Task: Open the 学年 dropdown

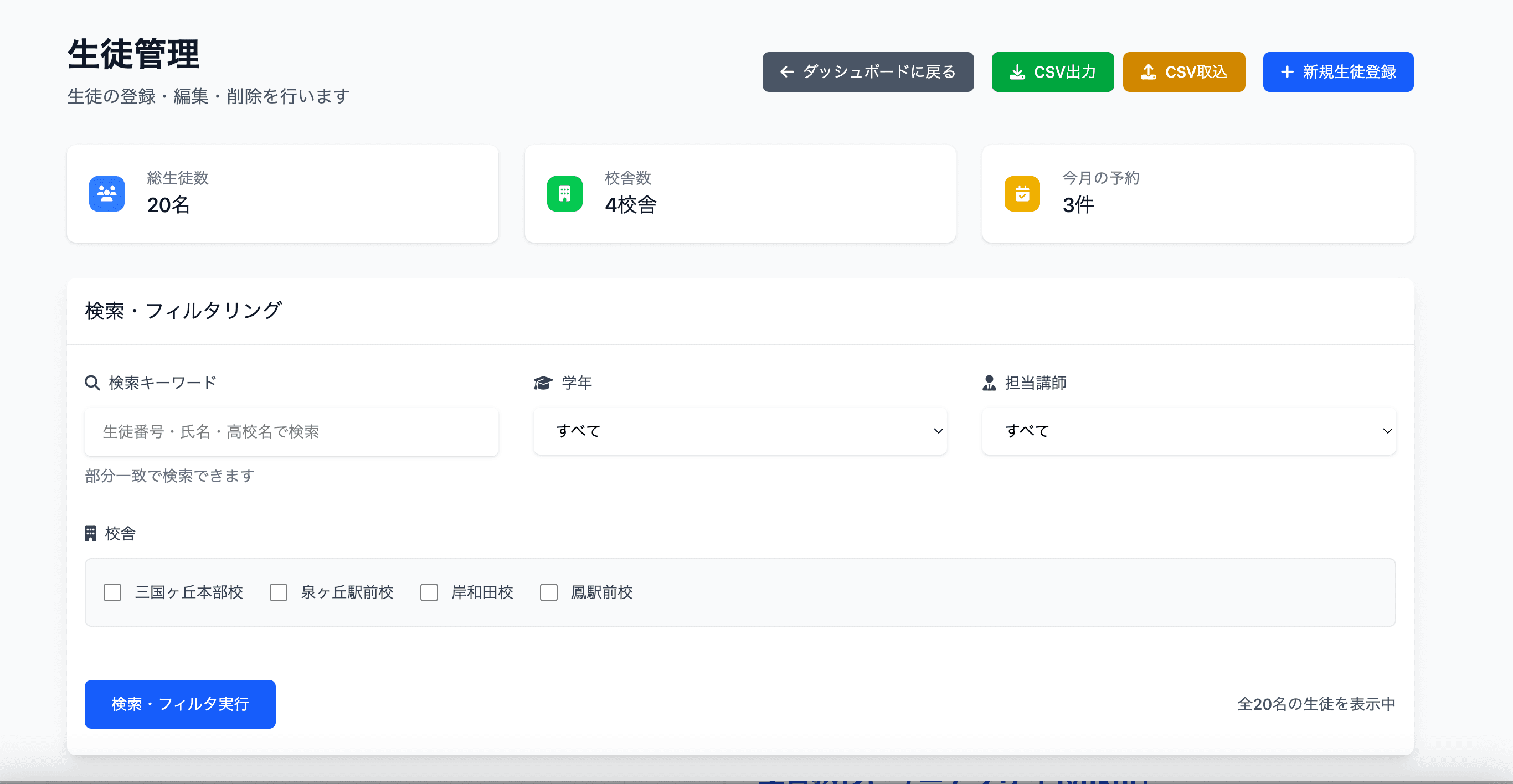Action: [740, 431]
